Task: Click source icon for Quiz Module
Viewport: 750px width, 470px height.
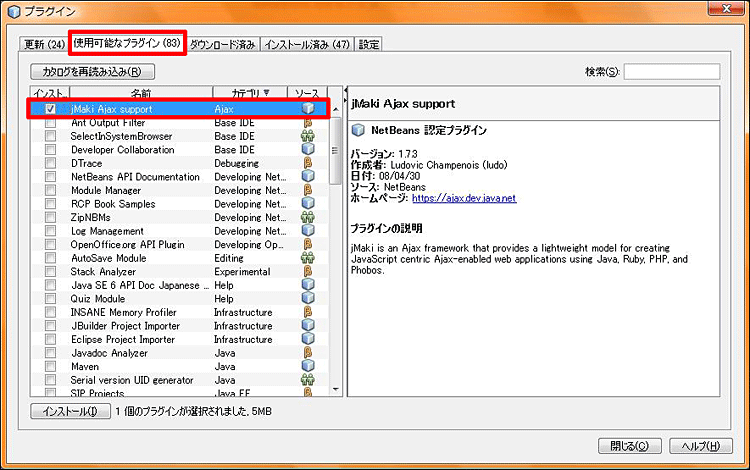Action: pos(308,299)
